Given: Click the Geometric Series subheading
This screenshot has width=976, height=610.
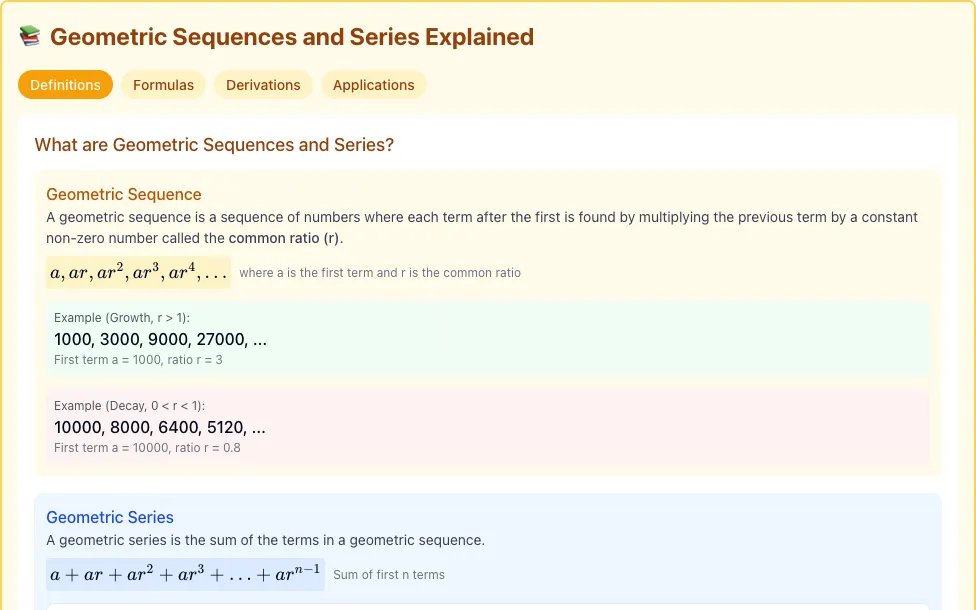Looking at the screenshot, I should [110, 517].
